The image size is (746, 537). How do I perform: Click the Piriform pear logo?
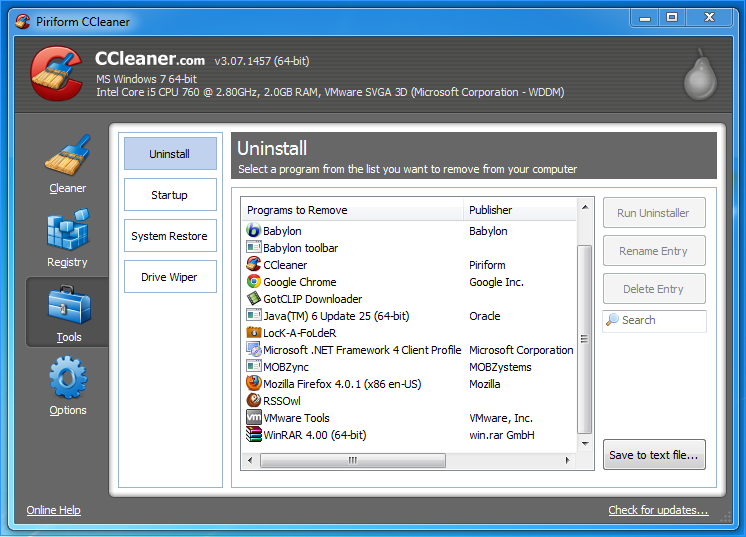700,74
